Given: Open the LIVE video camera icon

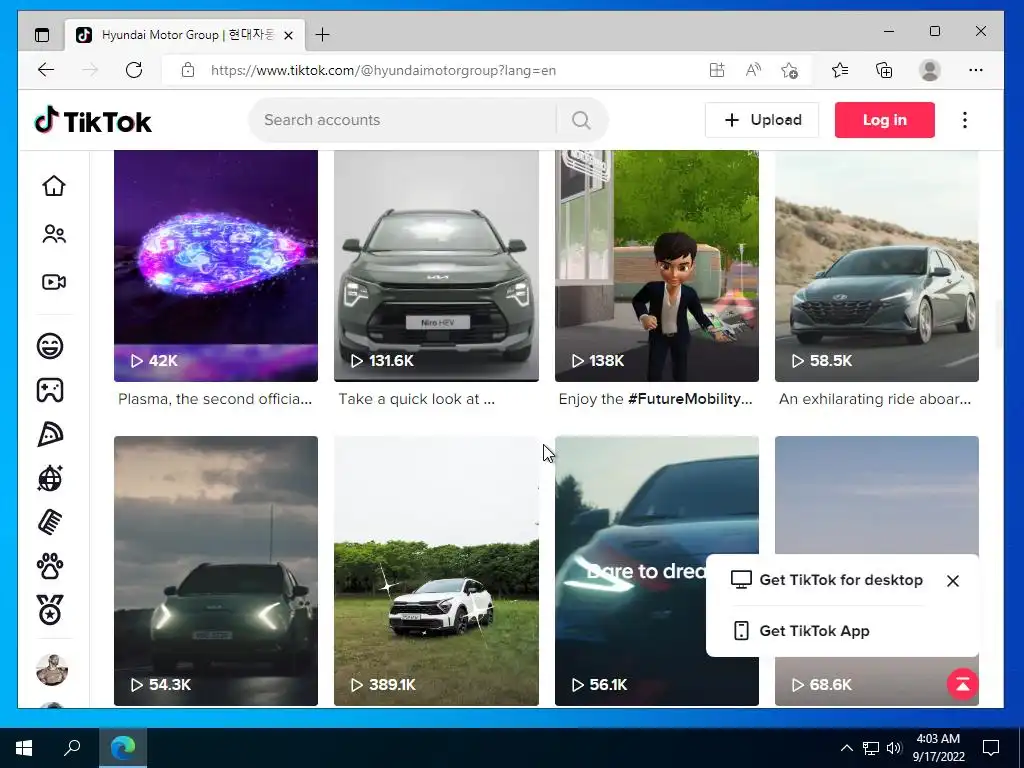Looking at the screenshot, I should point(54,282).
